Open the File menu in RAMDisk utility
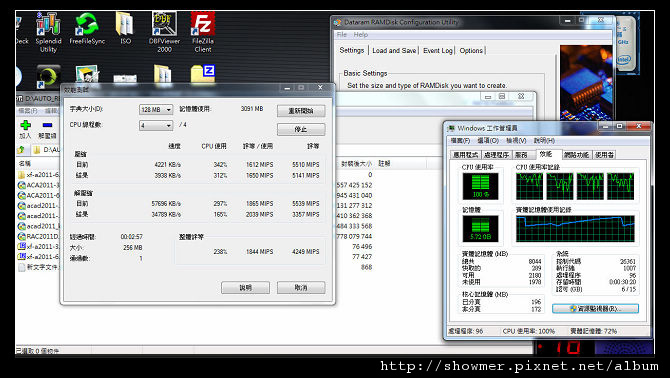The image size is (670, 378). point(342,35)
